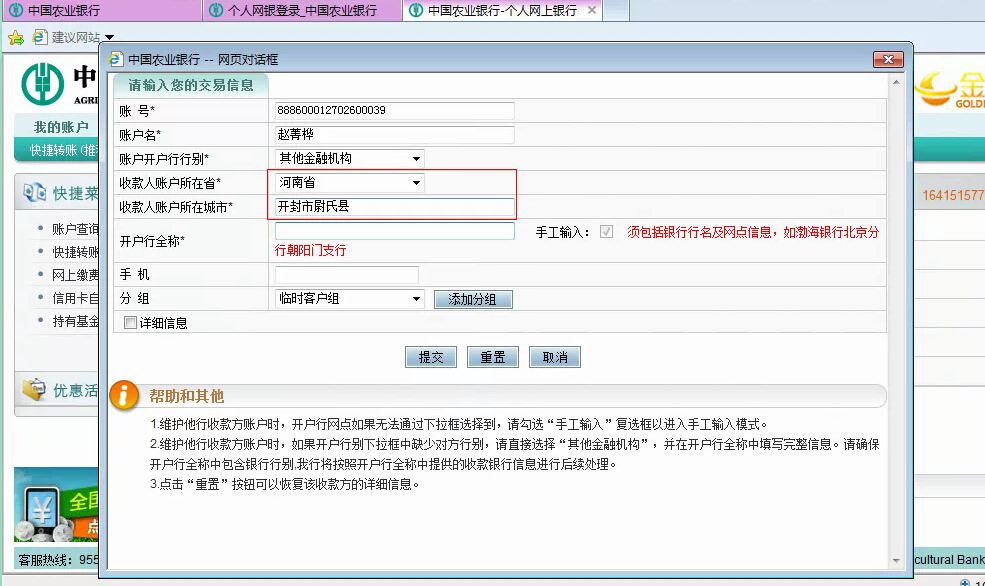Click the 取消 cancel button
The width and height of the screenshot is (985, 586).
(x=555, y=357)
